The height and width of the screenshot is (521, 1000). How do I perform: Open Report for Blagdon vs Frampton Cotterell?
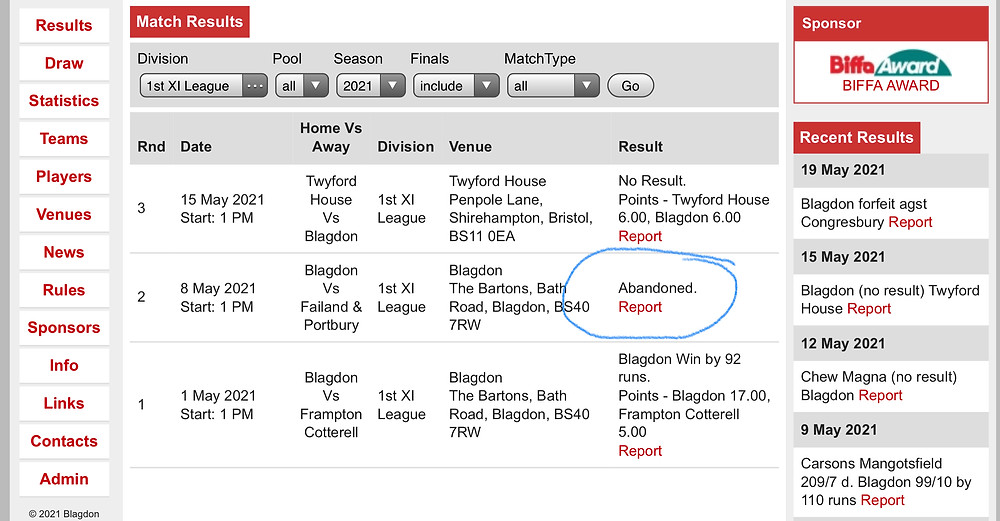coord(640,451)
